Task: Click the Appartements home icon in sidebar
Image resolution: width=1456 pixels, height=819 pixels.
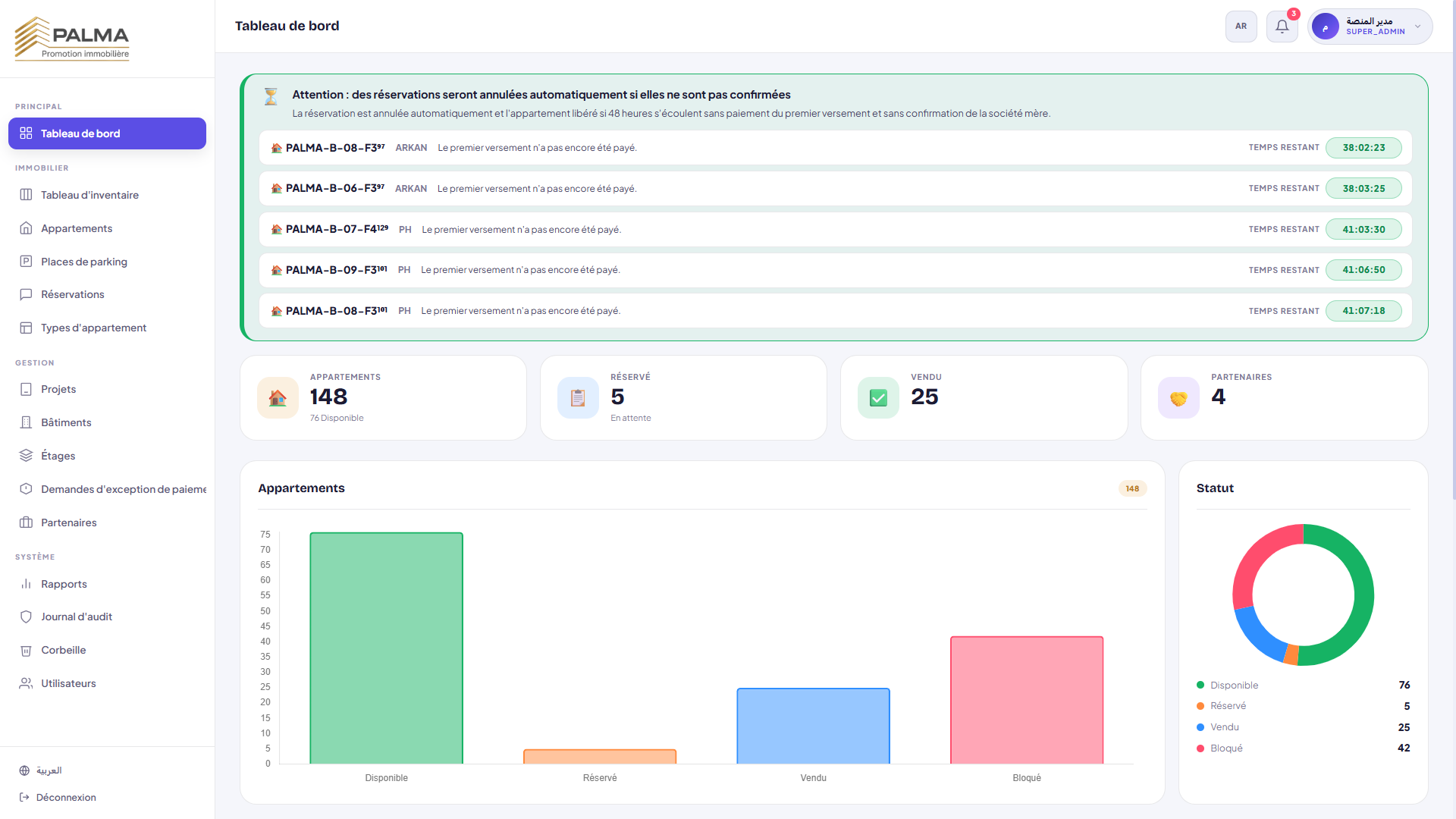Action: (x=26, y=228)
